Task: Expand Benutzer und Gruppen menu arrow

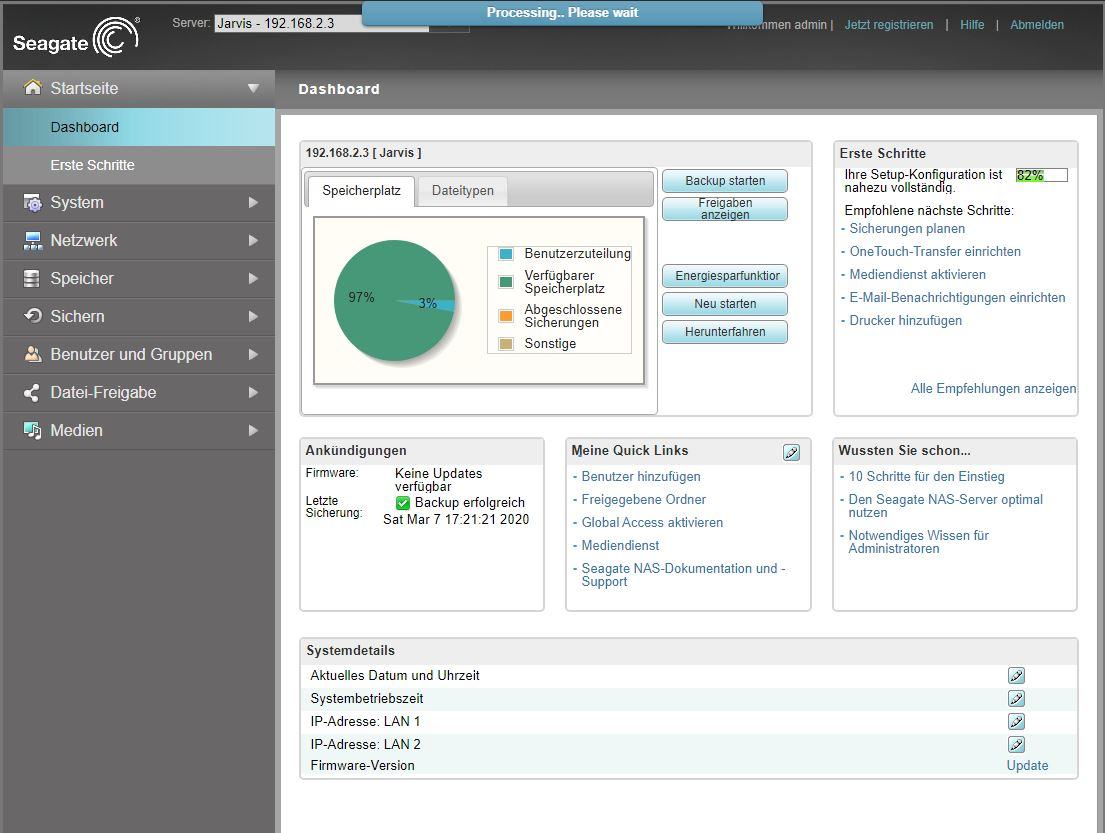Action: point(253,354)
